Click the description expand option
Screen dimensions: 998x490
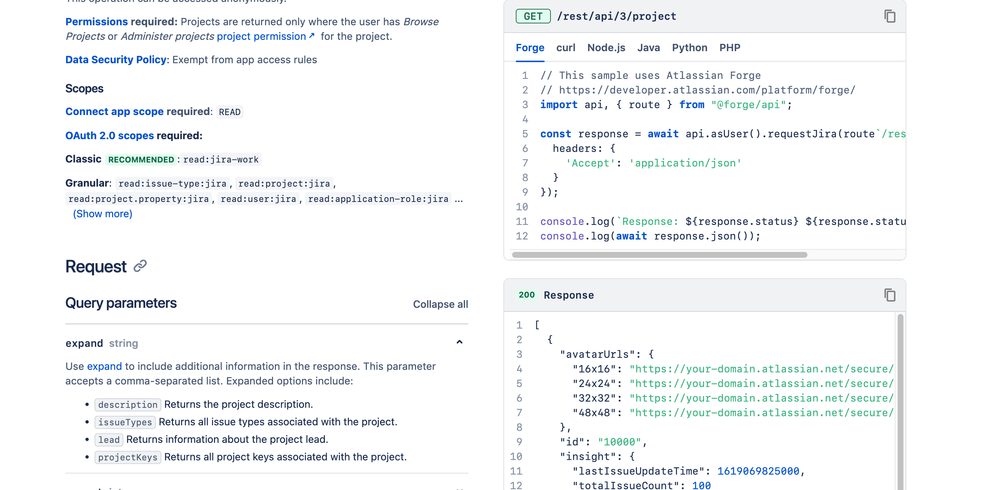coord(128,405)
